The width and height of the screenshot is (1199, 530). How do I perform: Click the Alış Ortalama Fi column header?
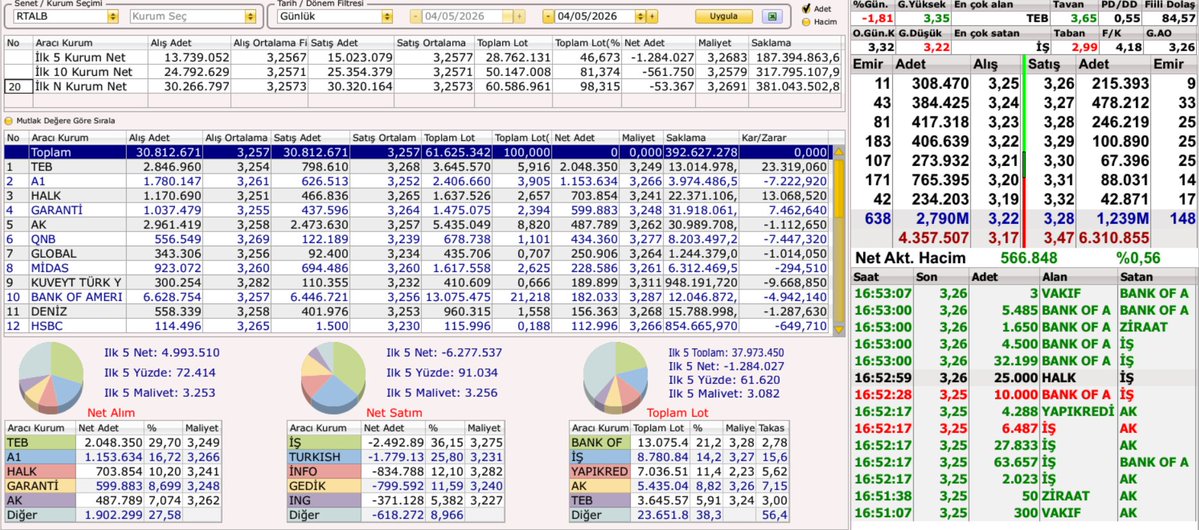pos(270,43)
